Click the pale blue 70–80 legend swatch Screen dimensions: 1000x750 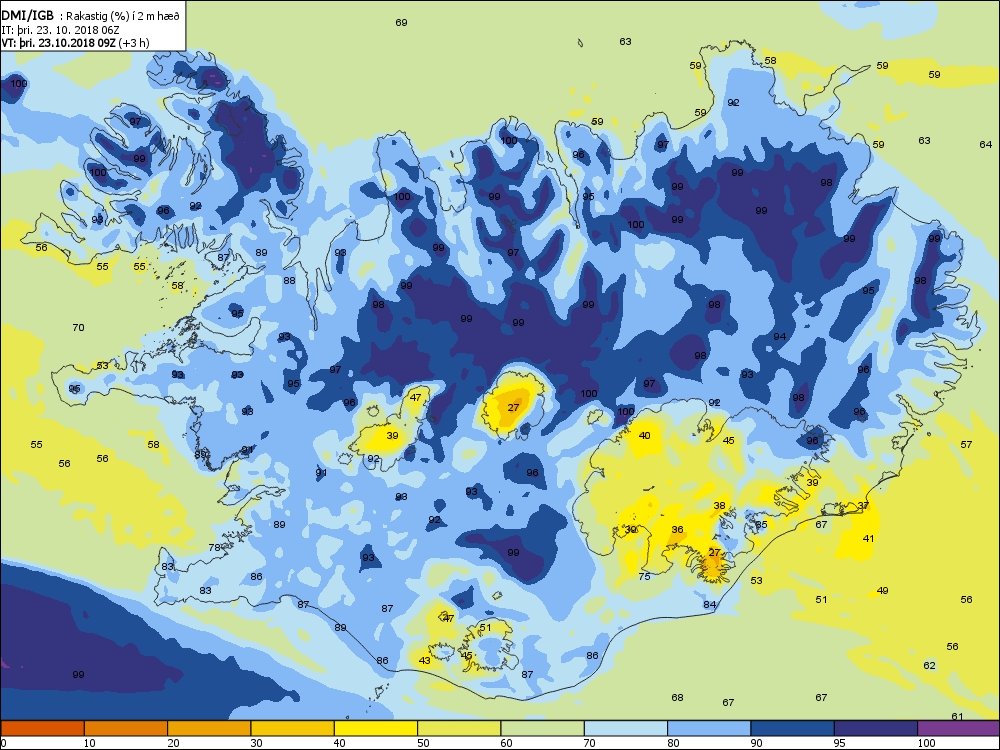(x=626, y=728)
